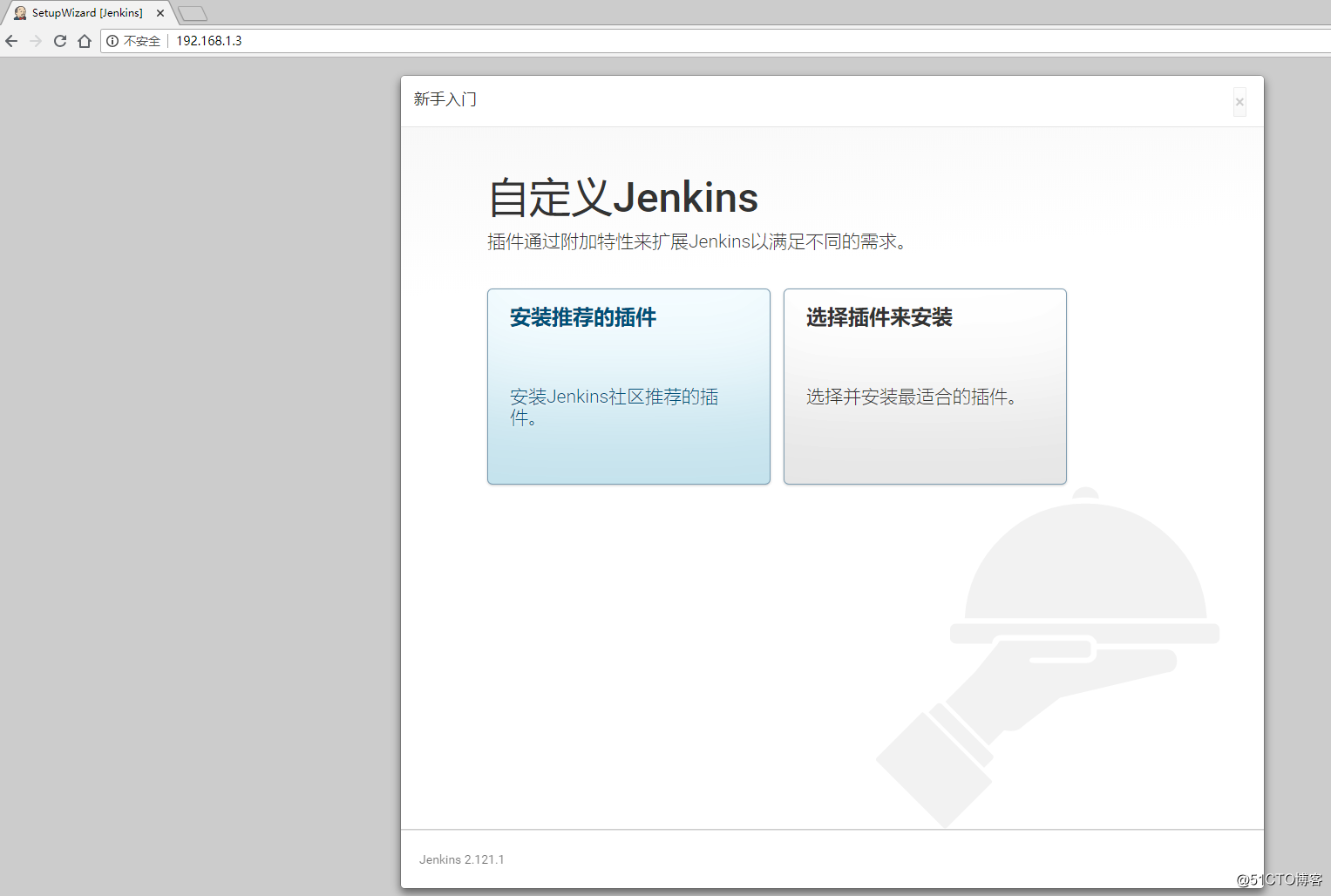Click the browser back arrow
Viewport: 1331px width, 896px height.
point(11,41)
